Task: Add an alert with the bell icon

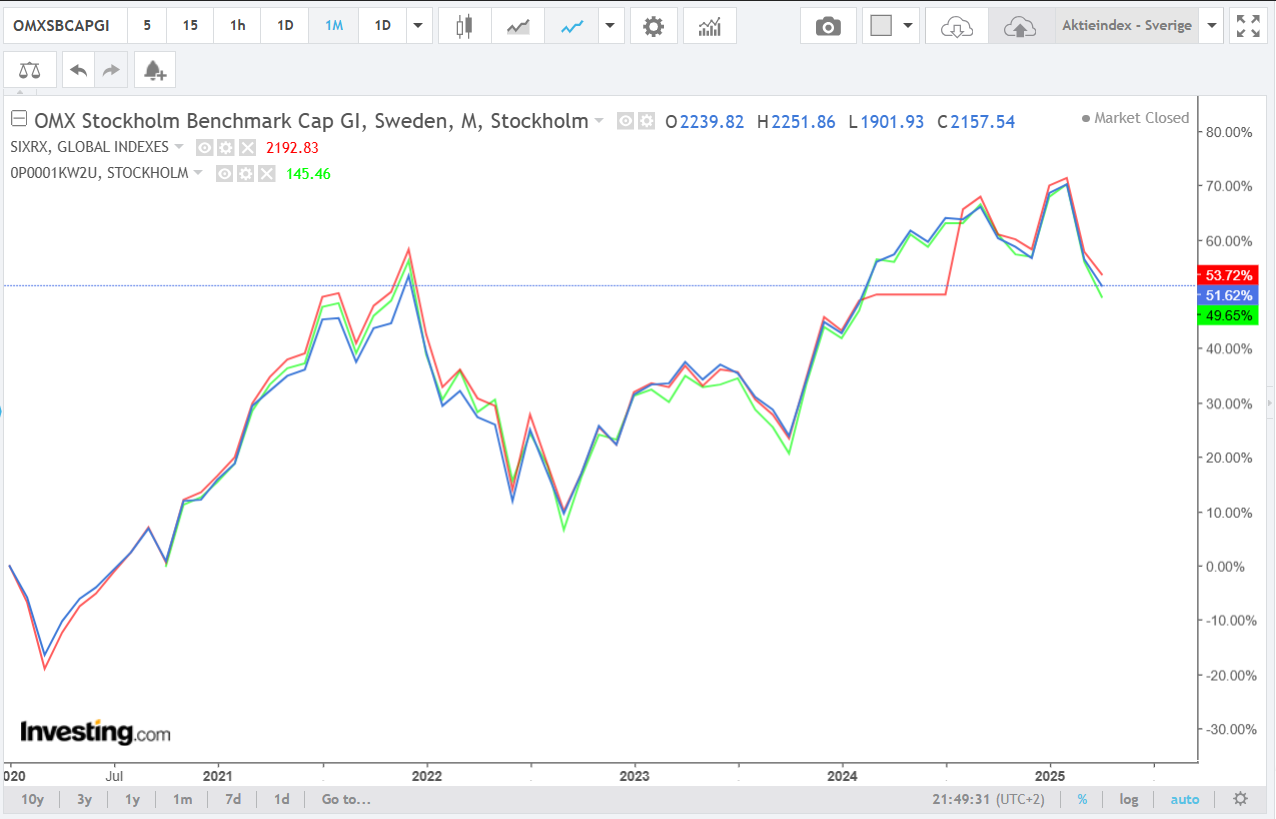Action: click(x=154, y=70)
